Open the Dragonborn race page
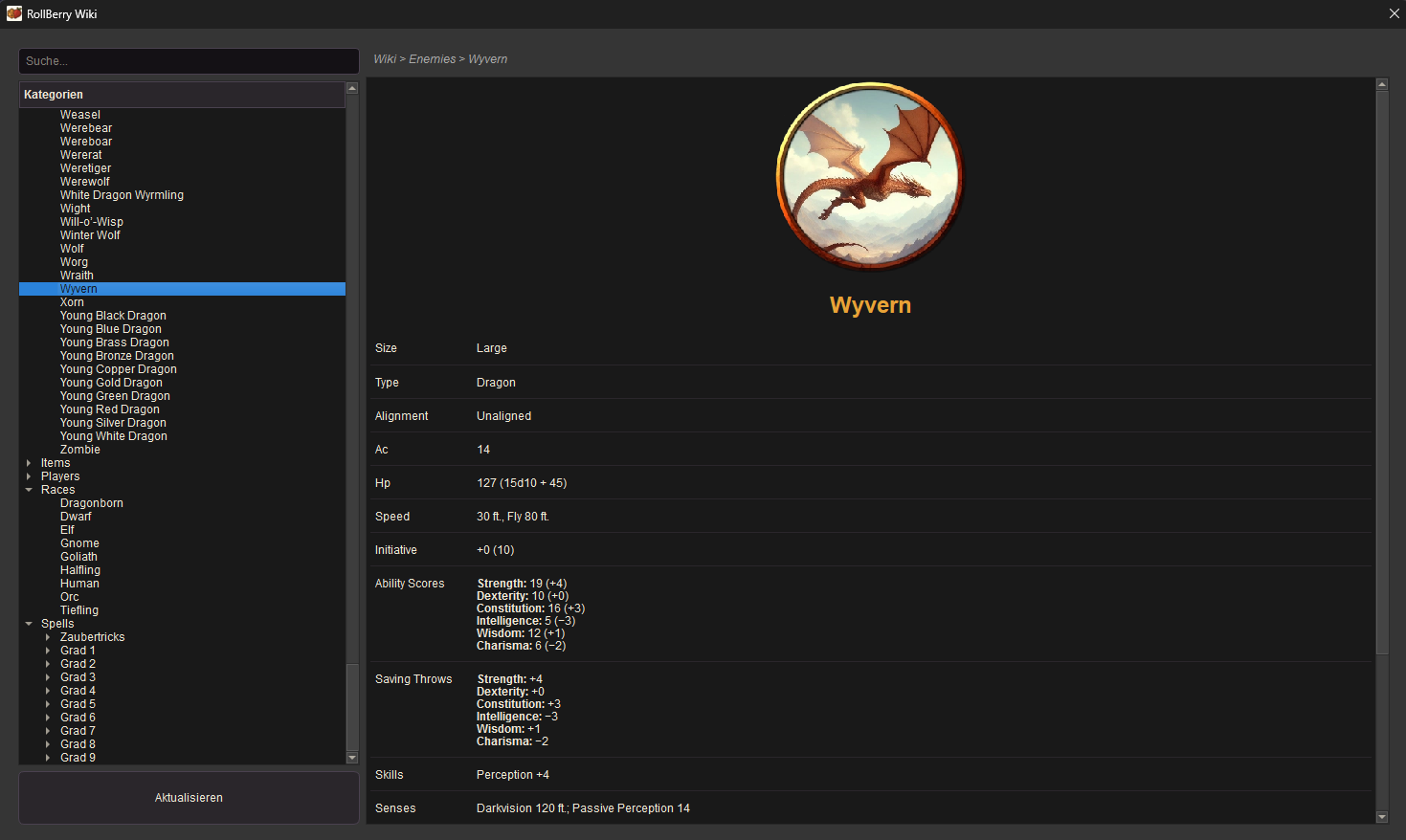 [91, 502]
